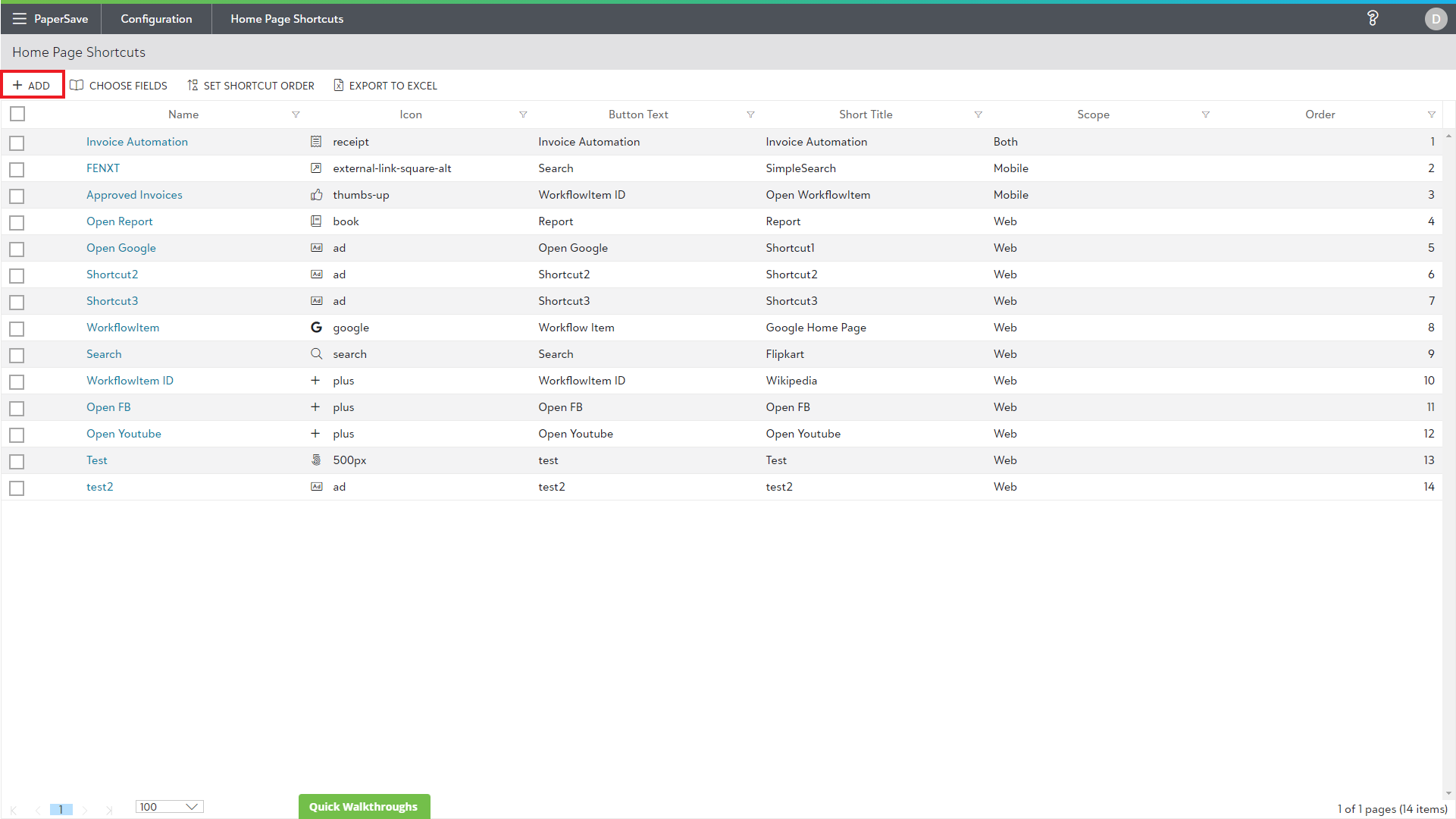This screenshot has width=1456, height=819.
Task: Click the Add button
Action: pos(32,86)
